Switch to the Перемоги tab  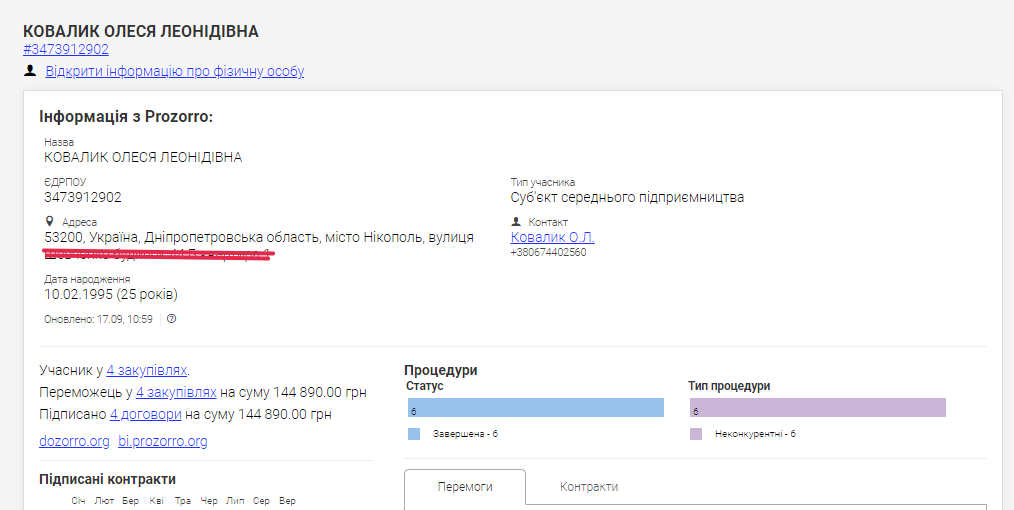pyautogui.click(x=465, y=487)
